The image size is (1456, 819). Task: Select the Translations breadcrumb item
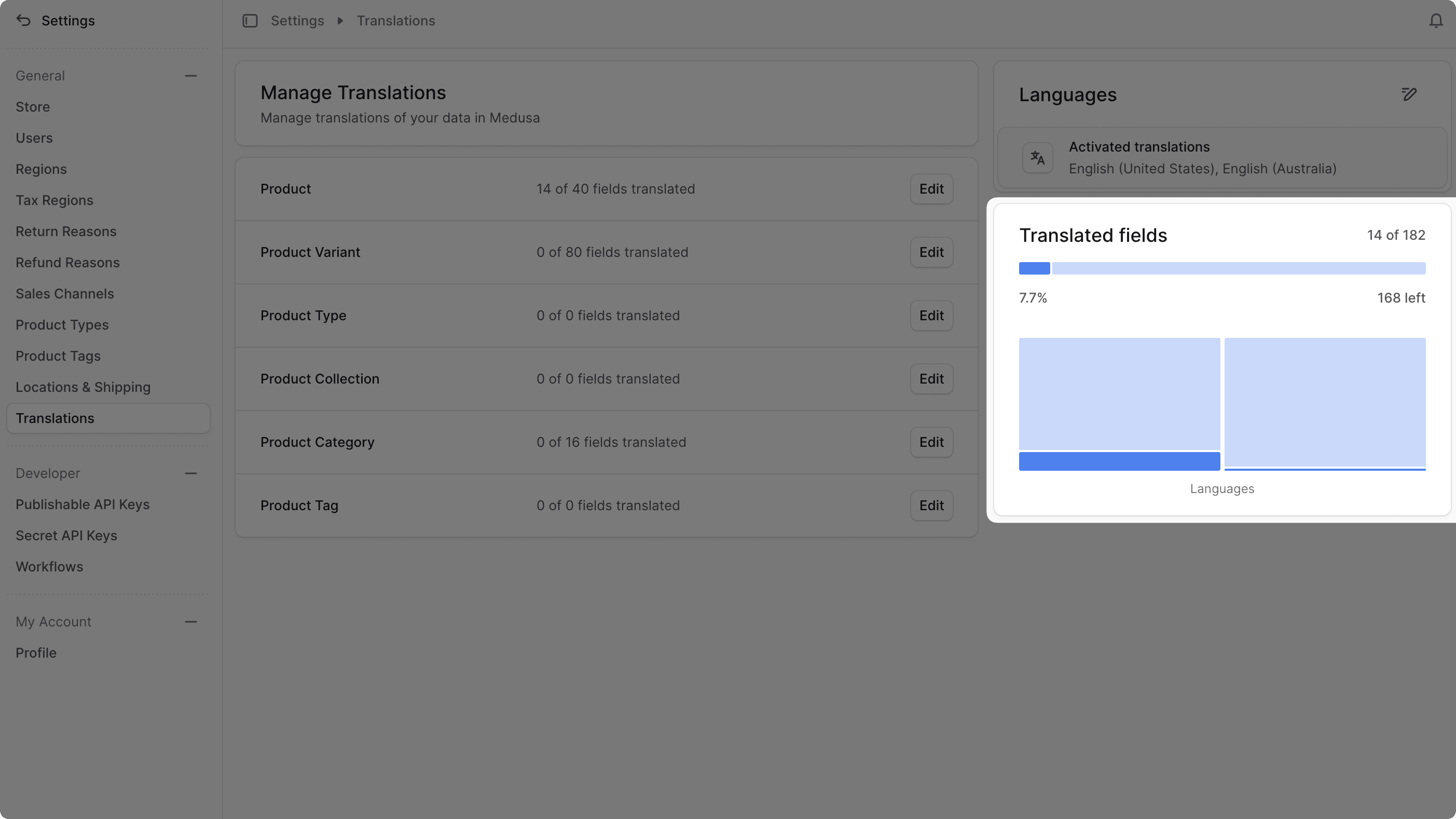(395, 20)
